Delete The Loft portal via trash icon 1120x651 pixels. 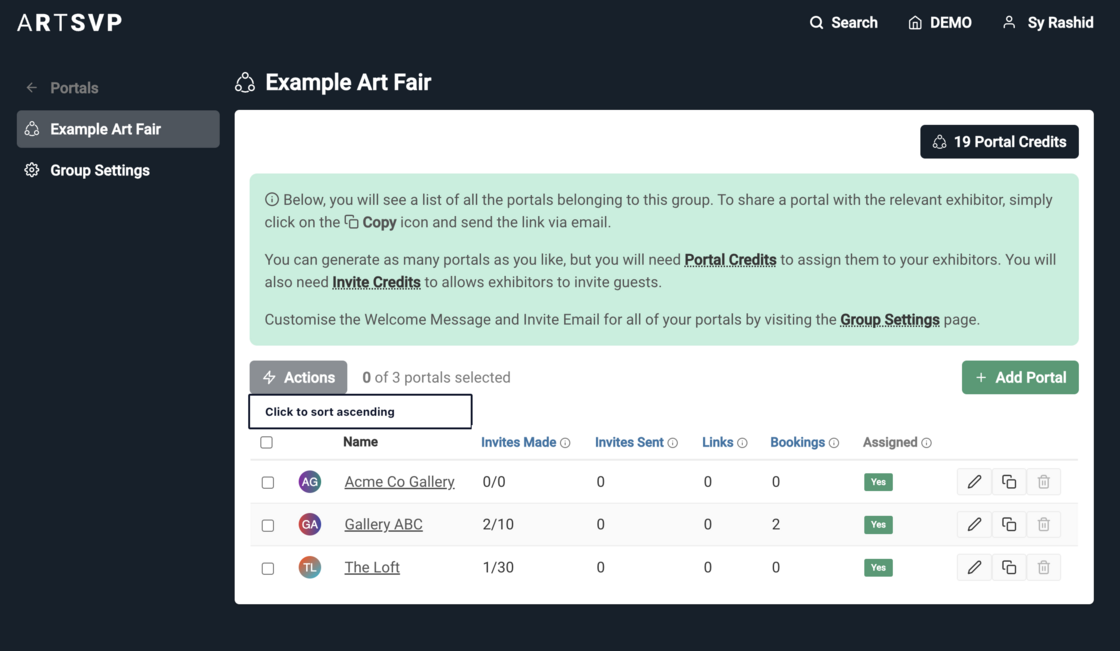click(x=1043, y=568)
